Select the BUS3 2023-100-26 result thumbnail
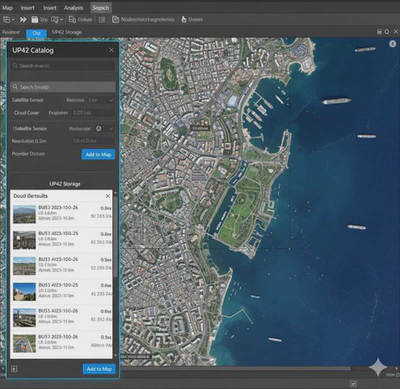Viewport: 400px width, 389px height. [x=24, y=214]
